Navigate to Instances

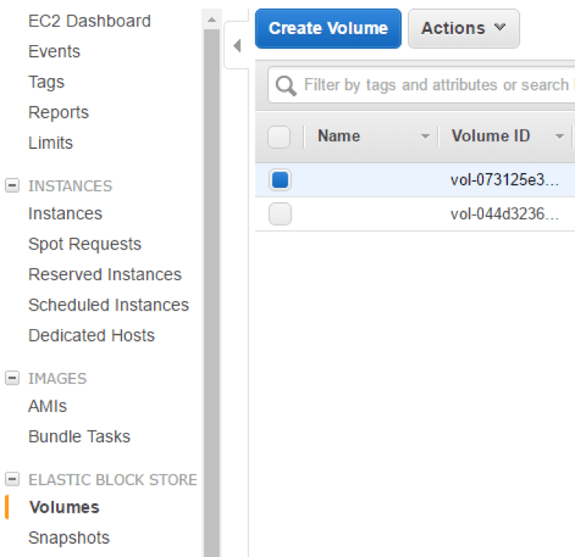click(x=65, y=213)
